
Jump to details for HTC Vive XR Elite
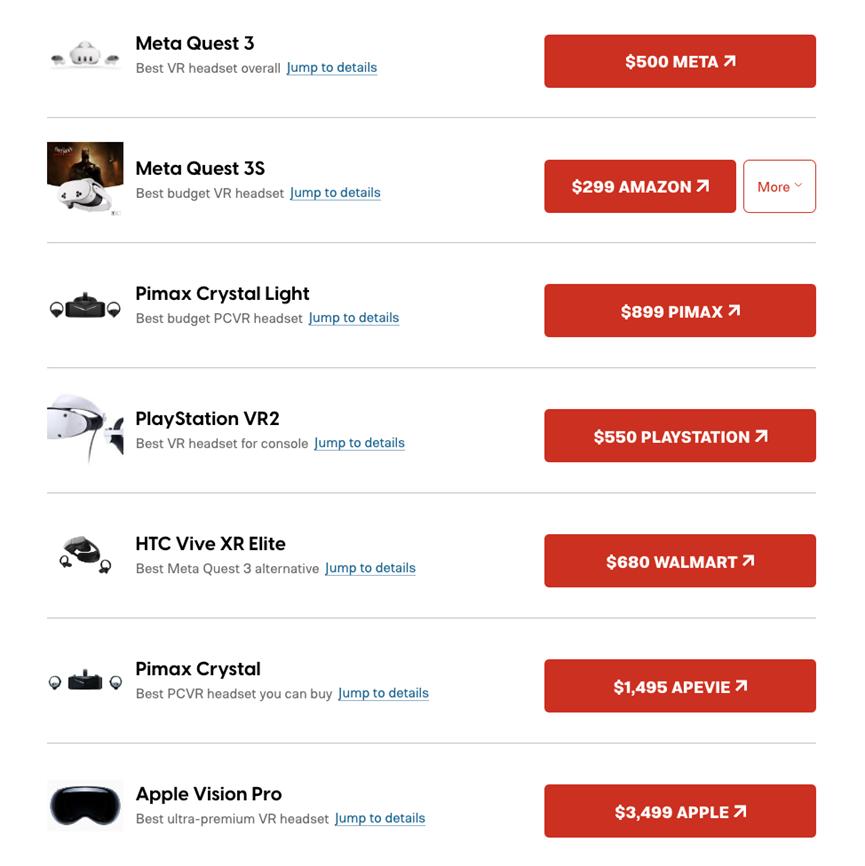(370, 568)
